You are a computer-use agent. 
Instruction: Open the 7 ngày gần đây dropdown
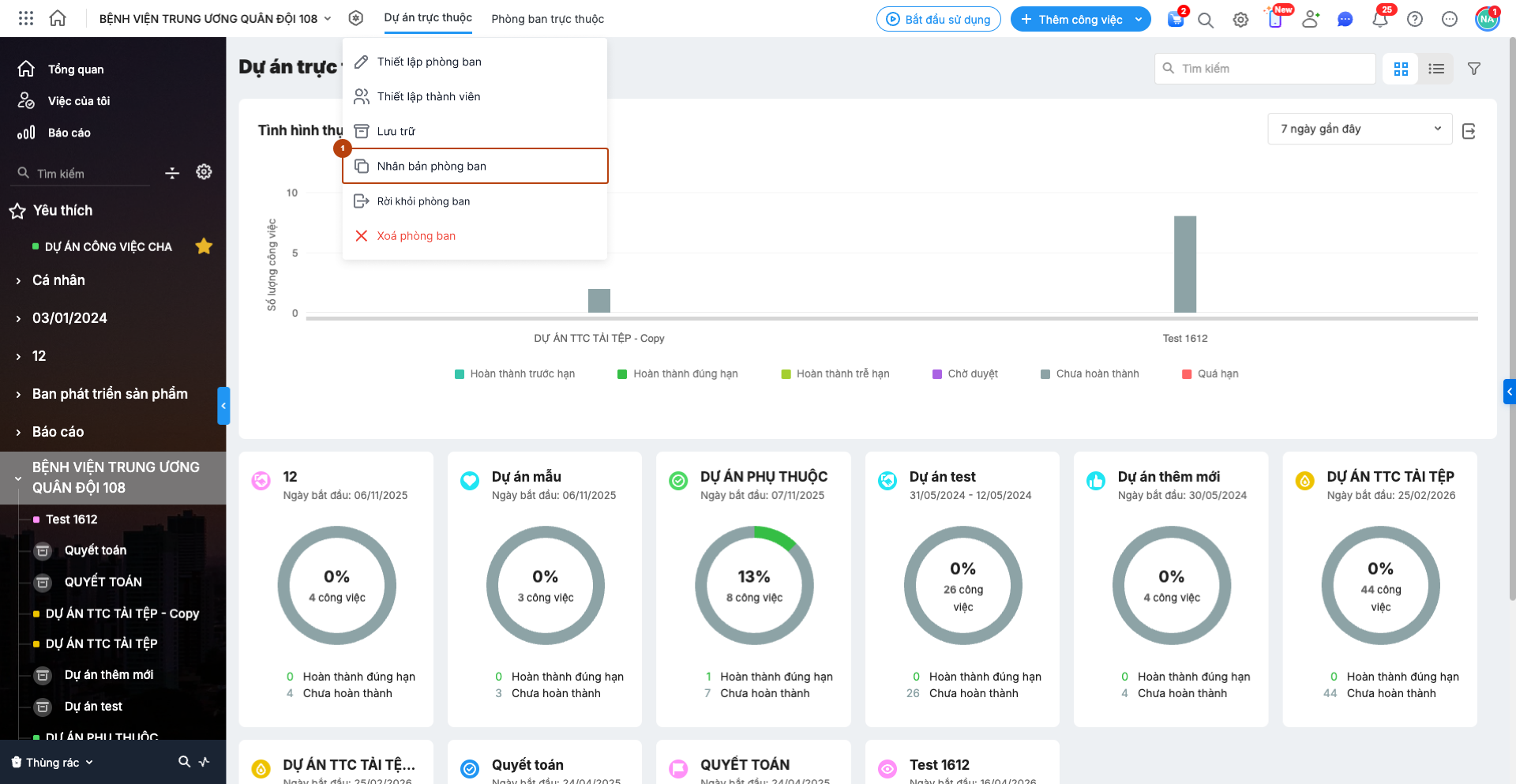tap(1360, 129)
